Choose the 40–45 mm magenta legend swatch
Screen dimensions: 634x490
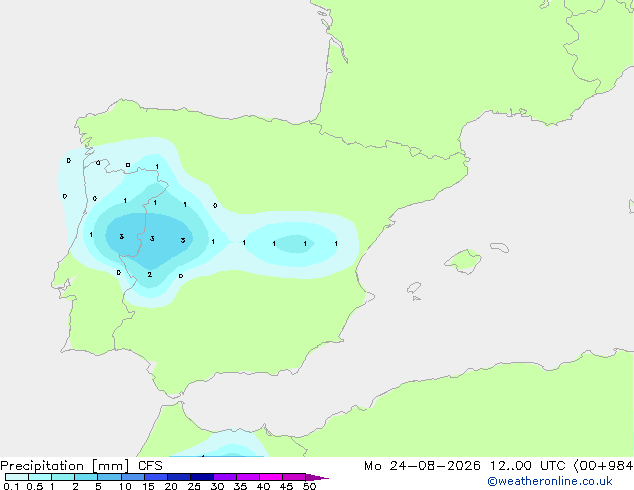pos(271,477)
